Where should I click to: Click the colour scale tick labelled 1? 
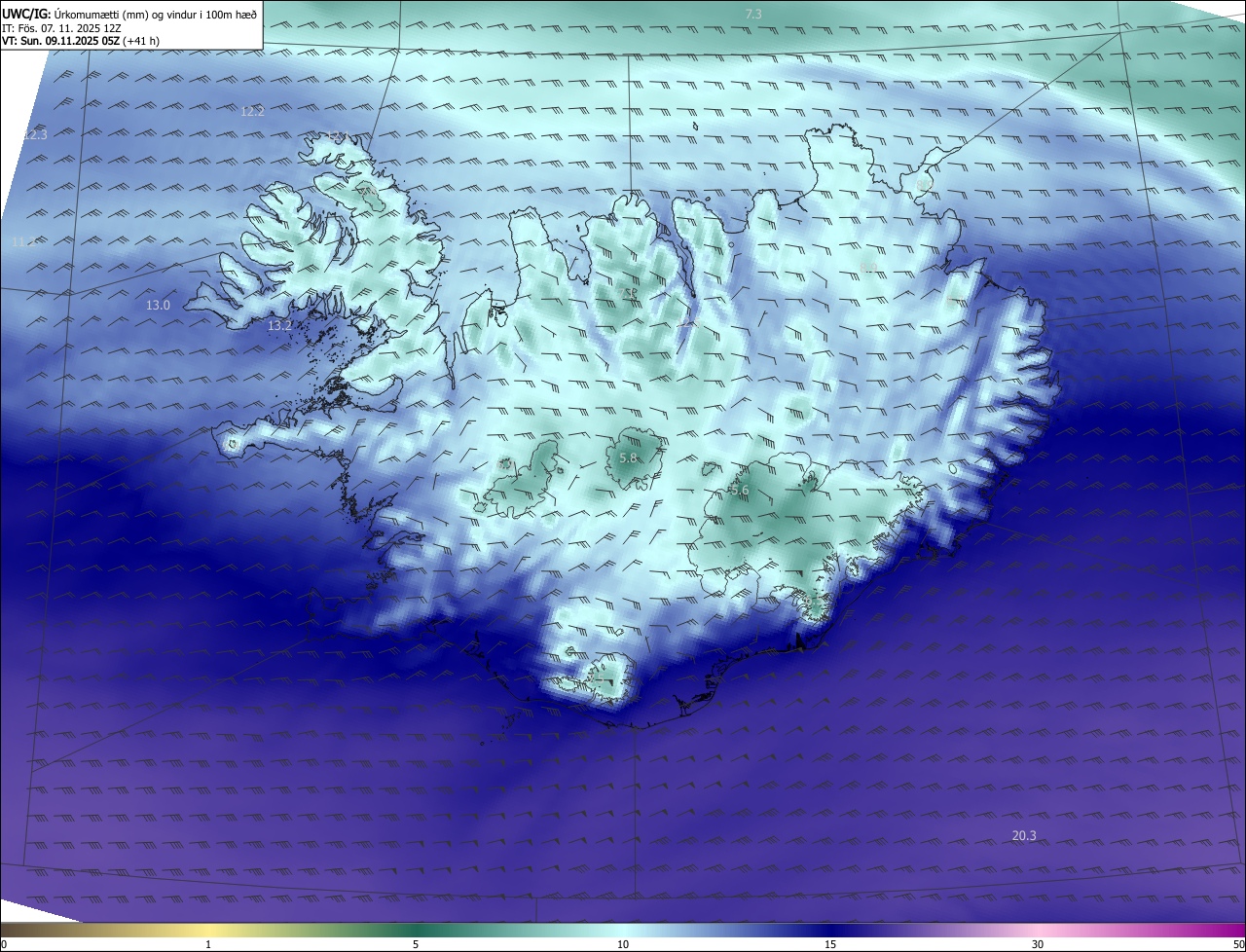click(x=208, y=944)
